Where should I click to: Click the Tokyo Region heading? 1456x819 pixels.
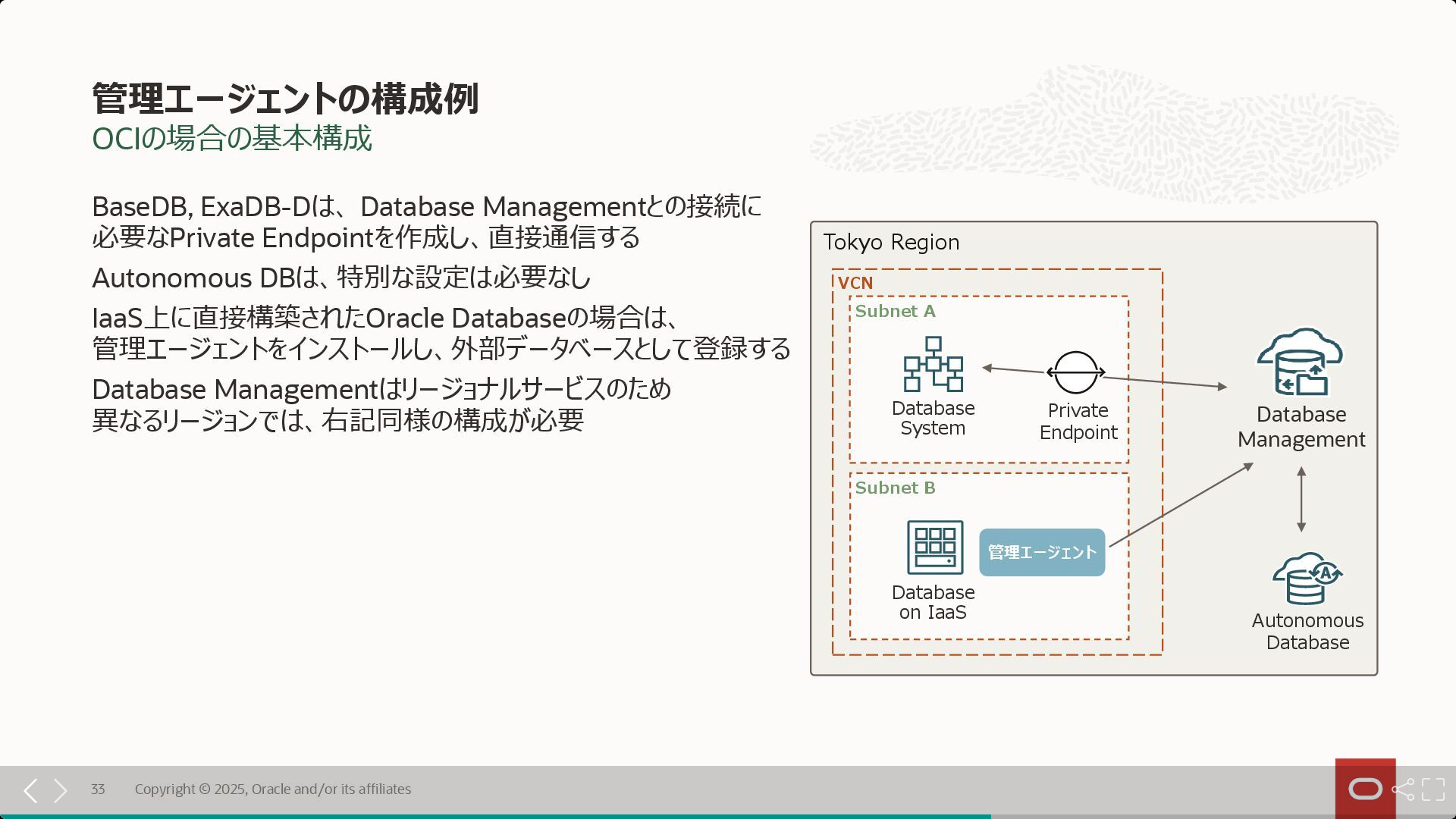pyautogui.click(x=891, y=242)
